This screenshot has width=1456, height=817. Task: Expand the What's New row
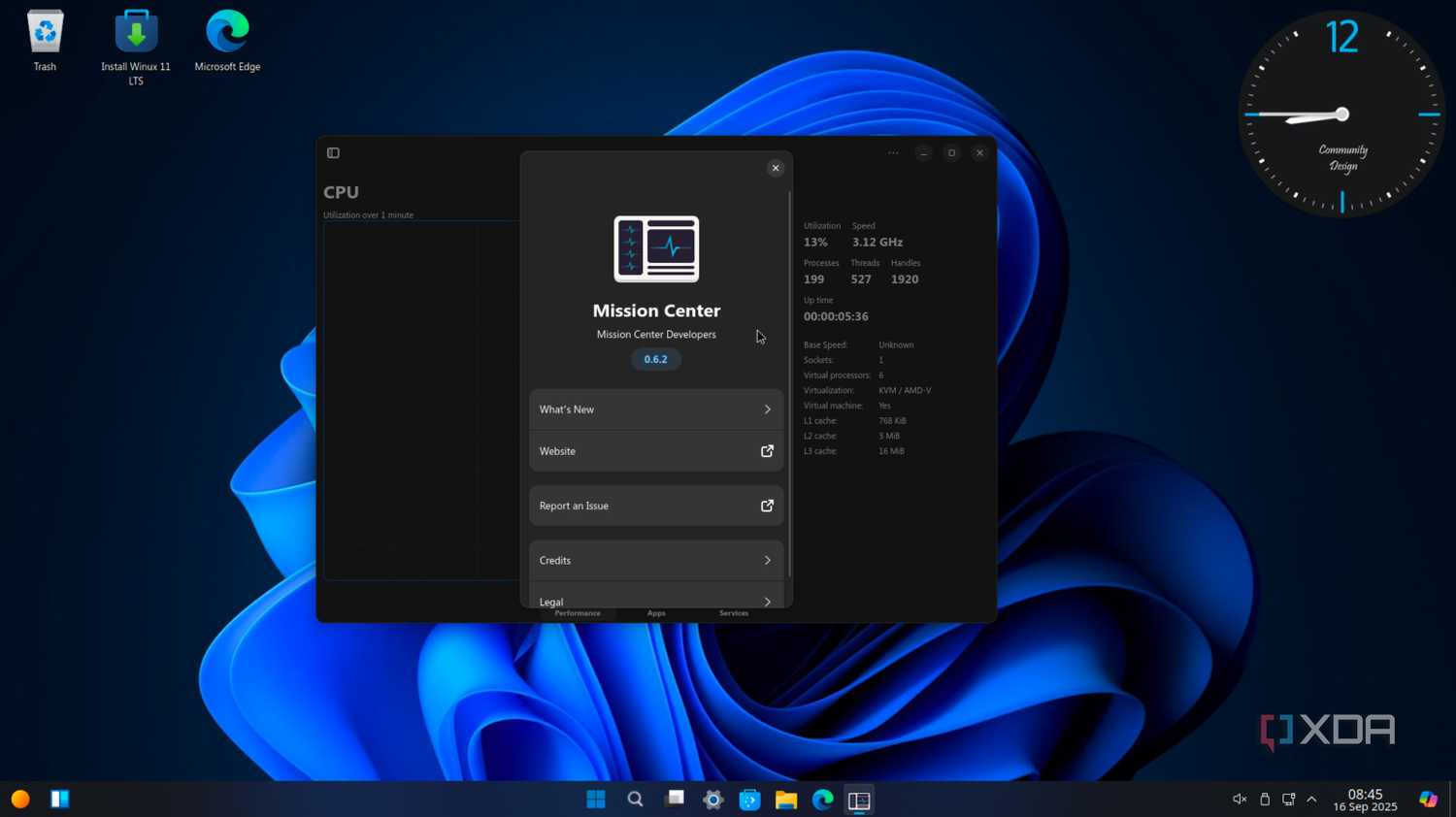656,409
